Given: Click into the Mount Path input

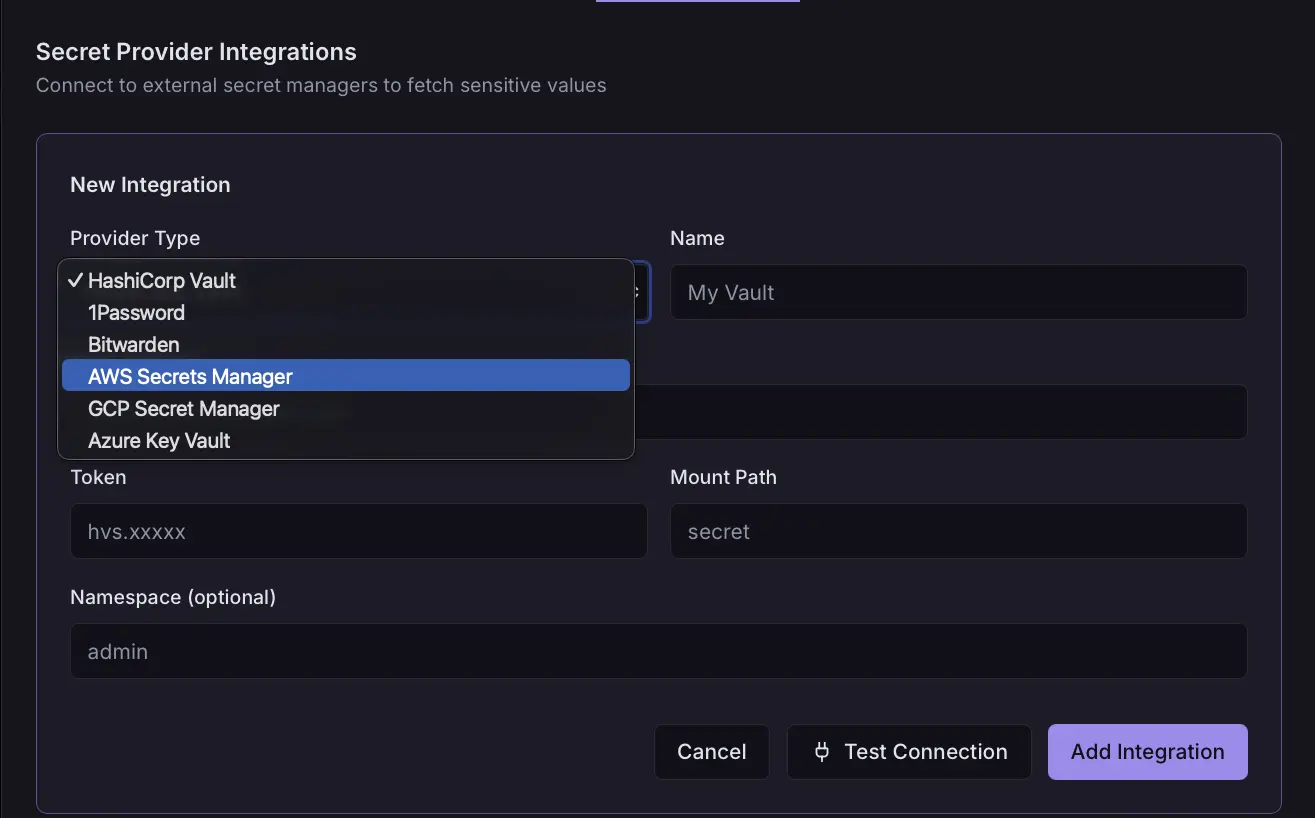Looking at the screenshot, I should [958, 531].
